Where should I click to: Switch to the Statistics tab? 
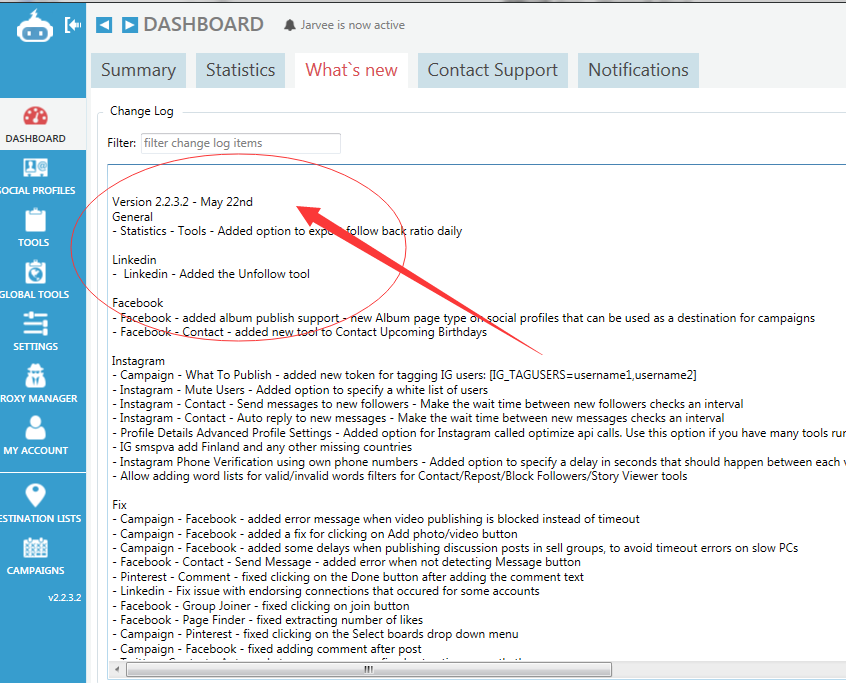click(x=241, y=70)
